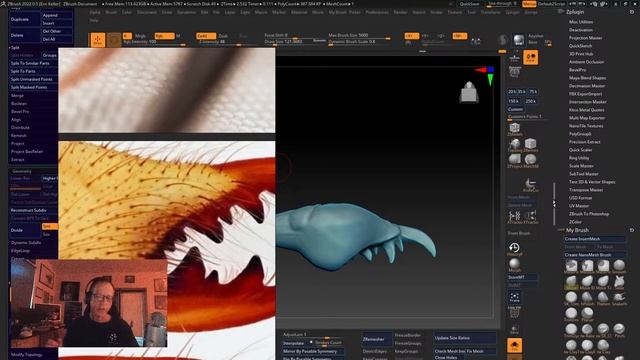
Task: Expand the Boolean section
Action: [x=19, y=104]
